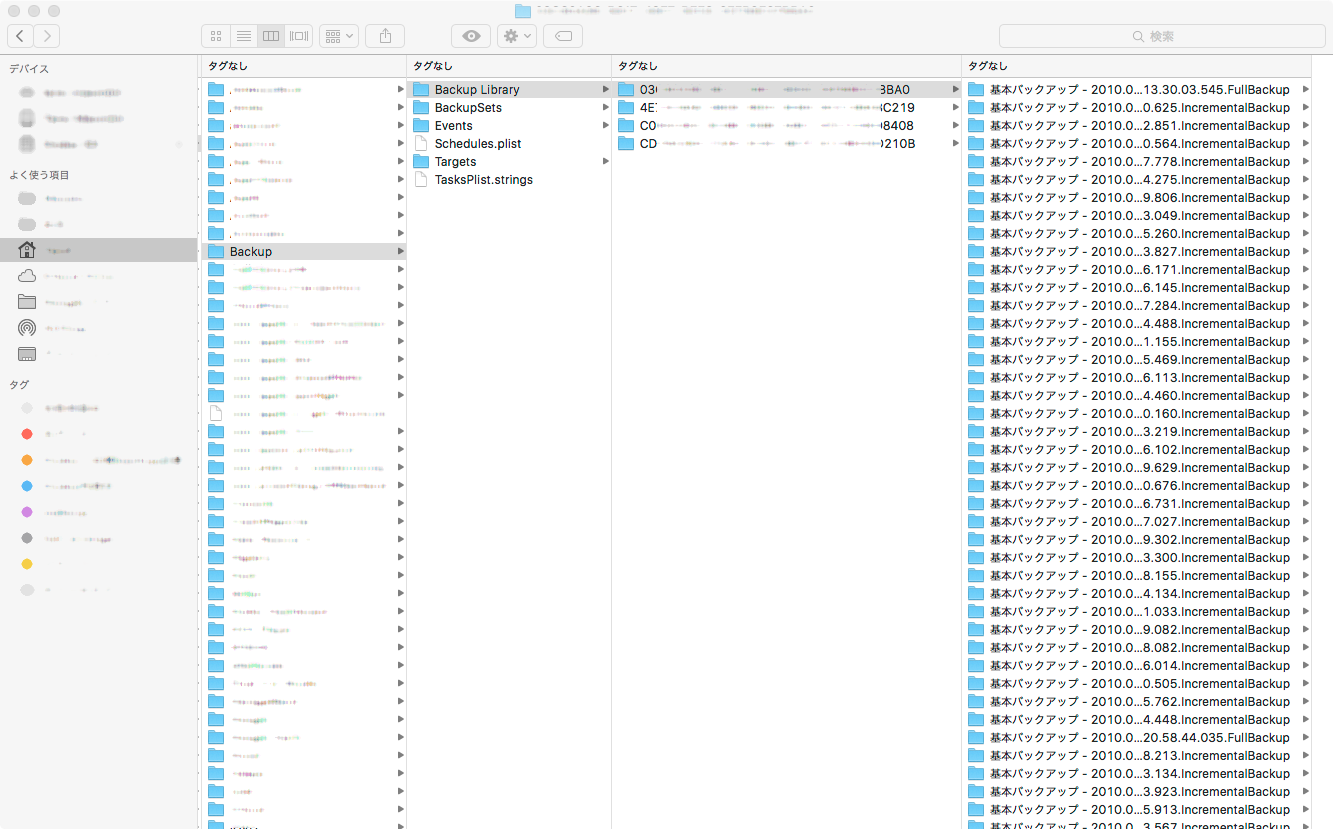Click the forward navigation arrow

point(46,36)
